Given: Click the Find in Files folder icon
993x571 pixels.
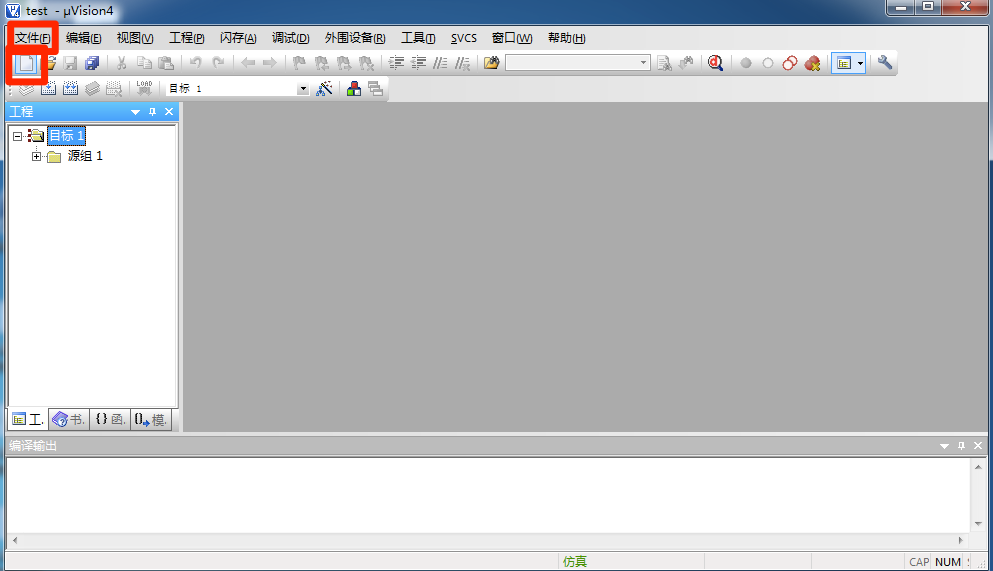Looking at the screenshot, I should [491, 63].
